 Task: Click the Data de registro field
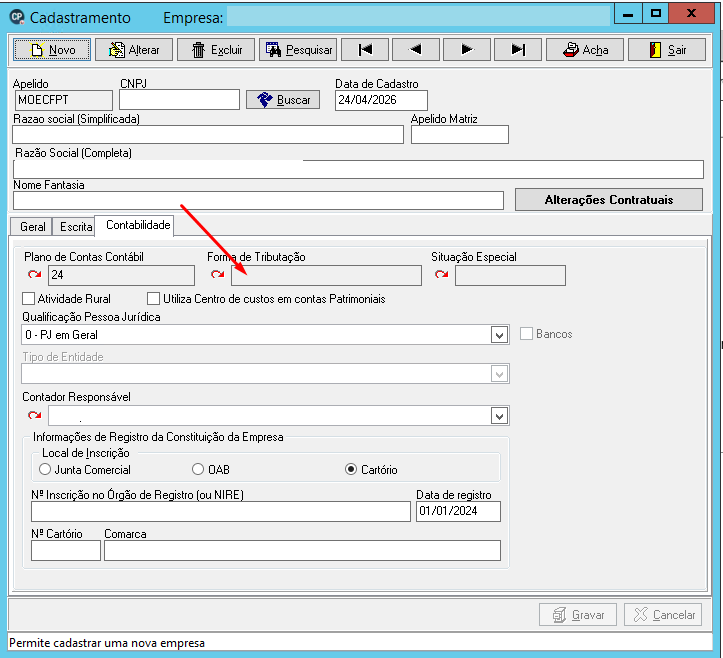(x=458, y=511)
